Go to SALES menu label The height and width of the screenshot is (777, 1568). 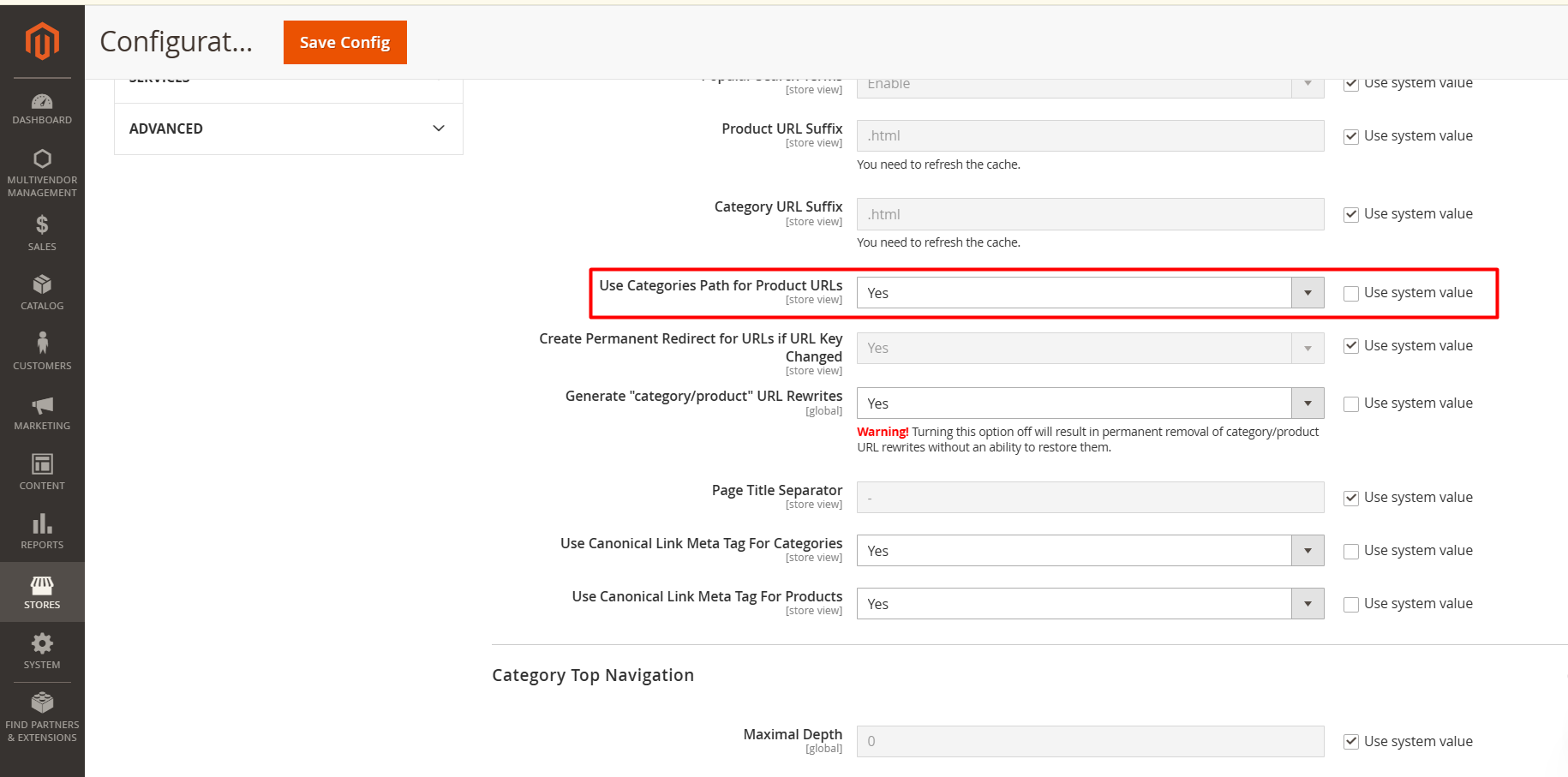point(42,247)
